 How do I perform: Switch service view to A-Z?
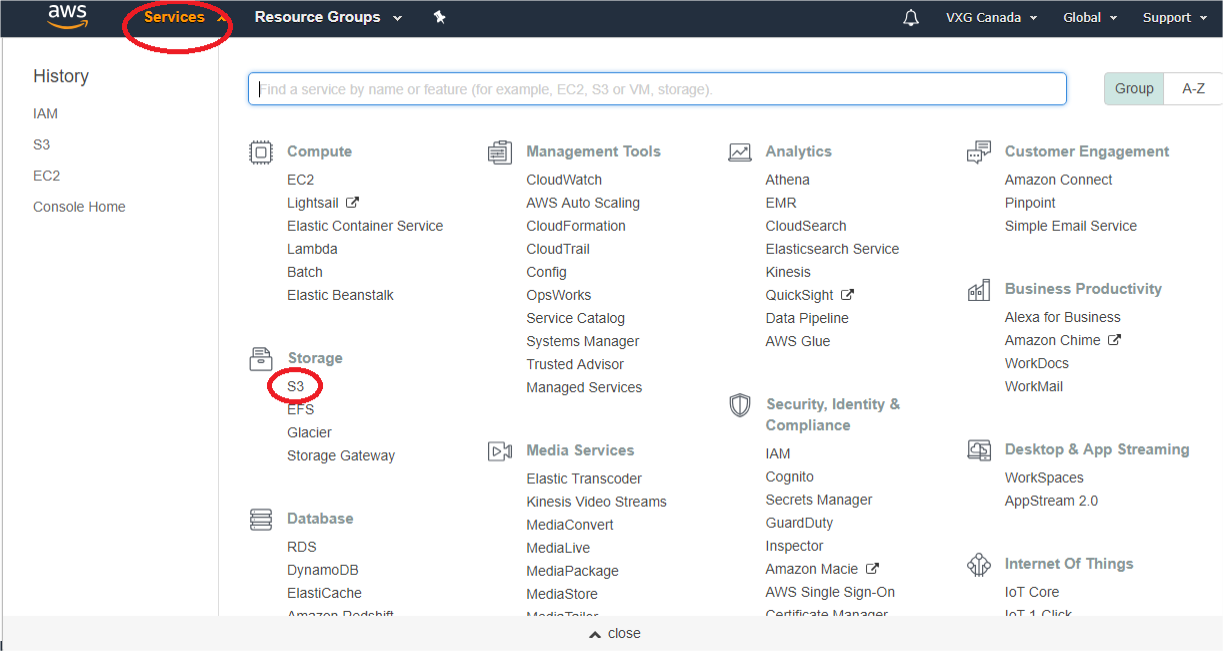pos(1193,88)
